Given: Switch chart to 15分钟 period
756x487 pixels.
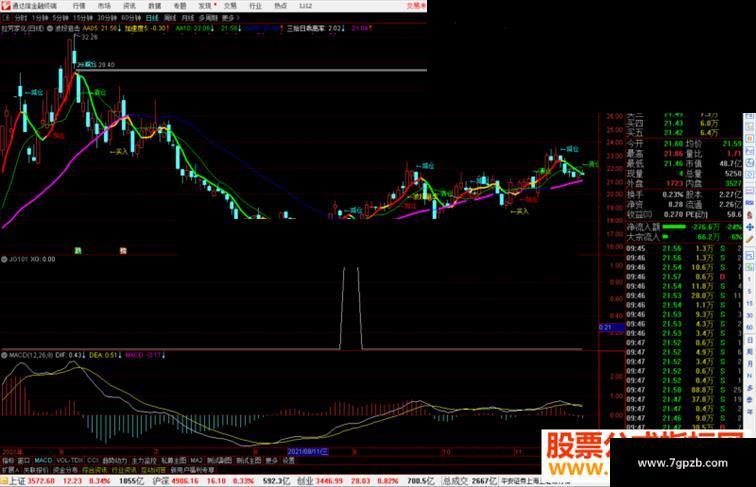Looking at the screenshot, I should point(83,18).
